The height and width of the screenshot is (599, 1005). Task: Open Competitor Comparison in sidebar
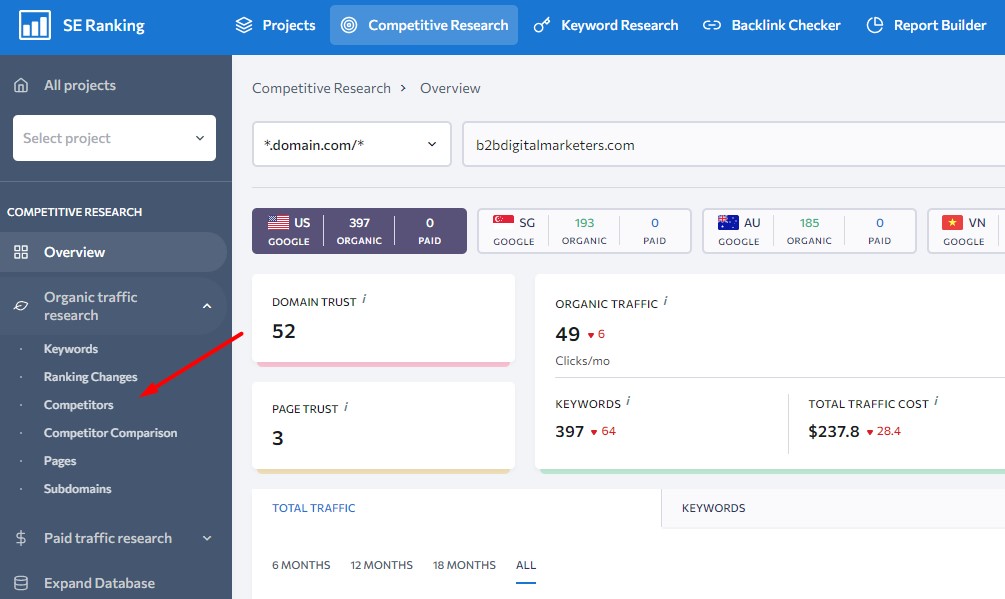(x=110, y=433)
